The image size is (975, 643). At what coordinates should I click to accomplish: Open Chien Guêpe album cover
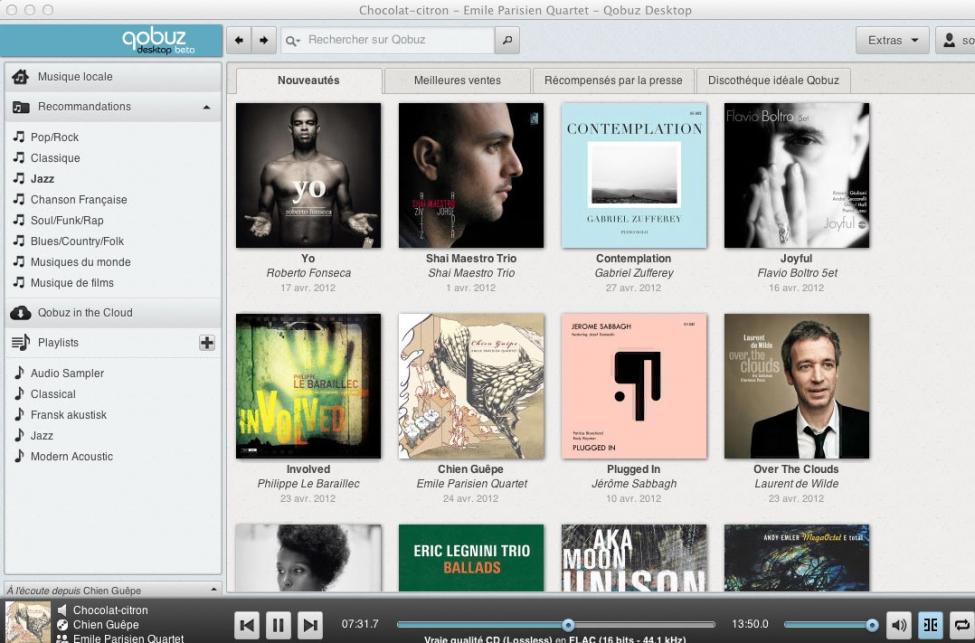471,386
